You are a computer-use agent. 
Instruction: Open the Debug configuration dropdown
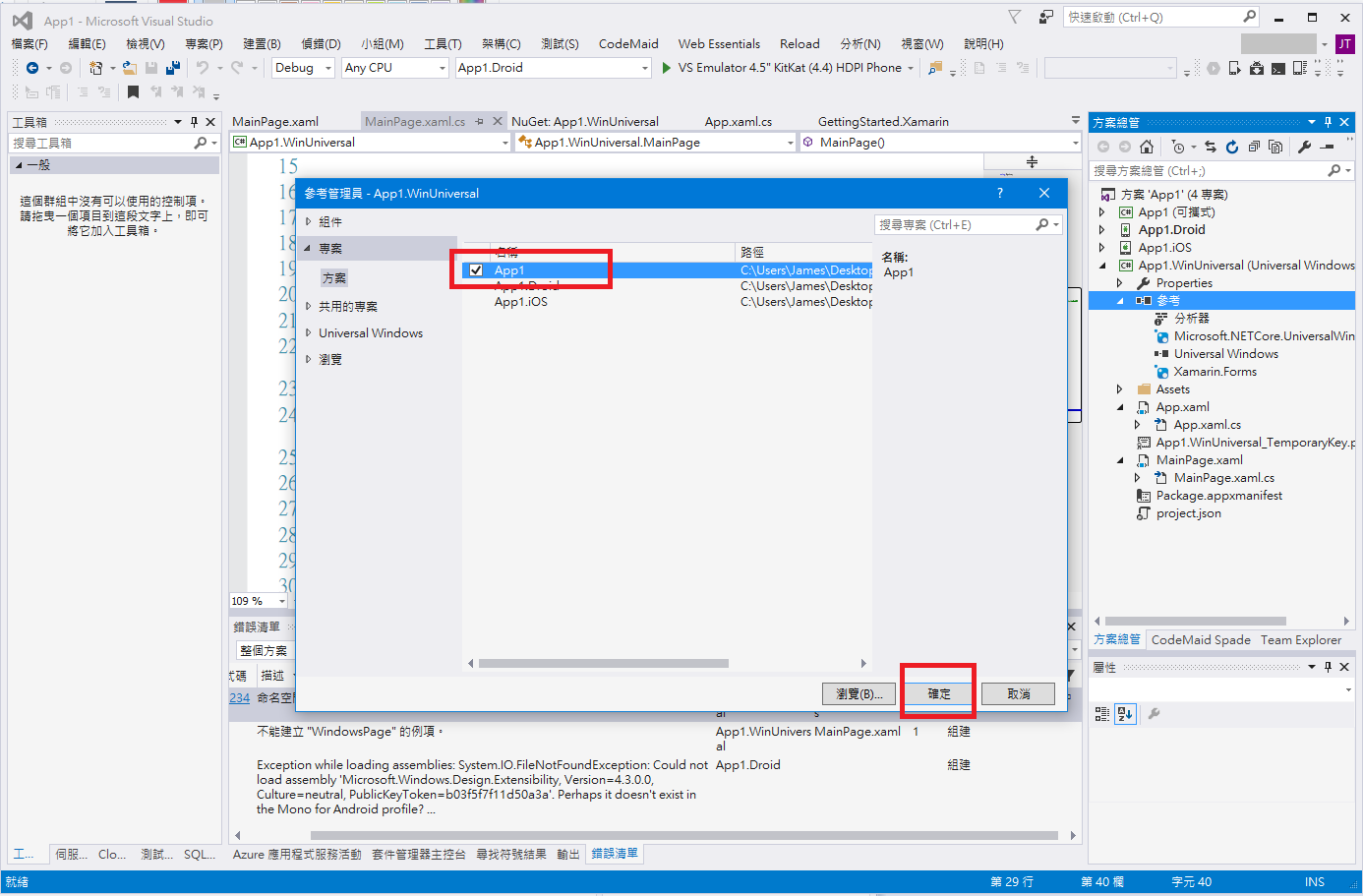[303, 68]
